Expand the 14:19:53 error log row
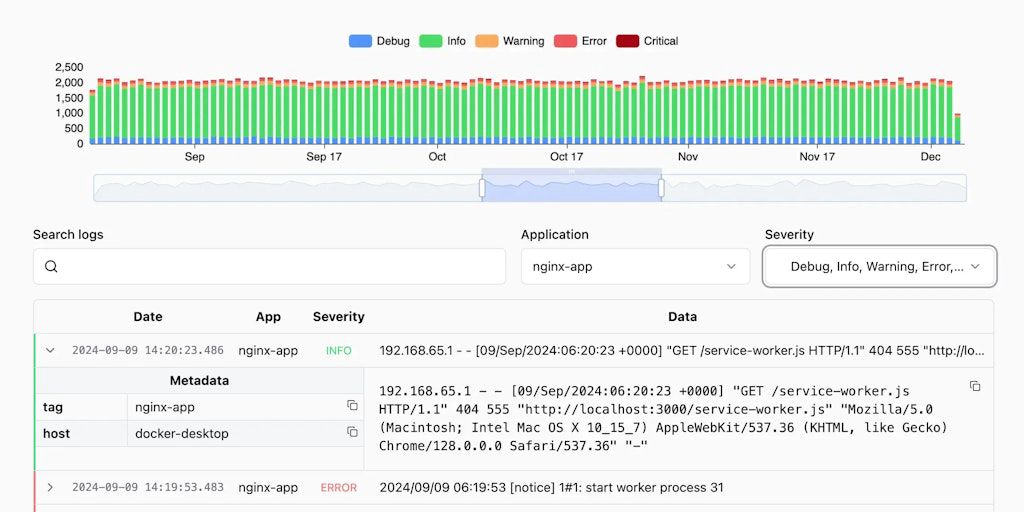This screenshot has width=1024, height=512. [x=50, y=488]
